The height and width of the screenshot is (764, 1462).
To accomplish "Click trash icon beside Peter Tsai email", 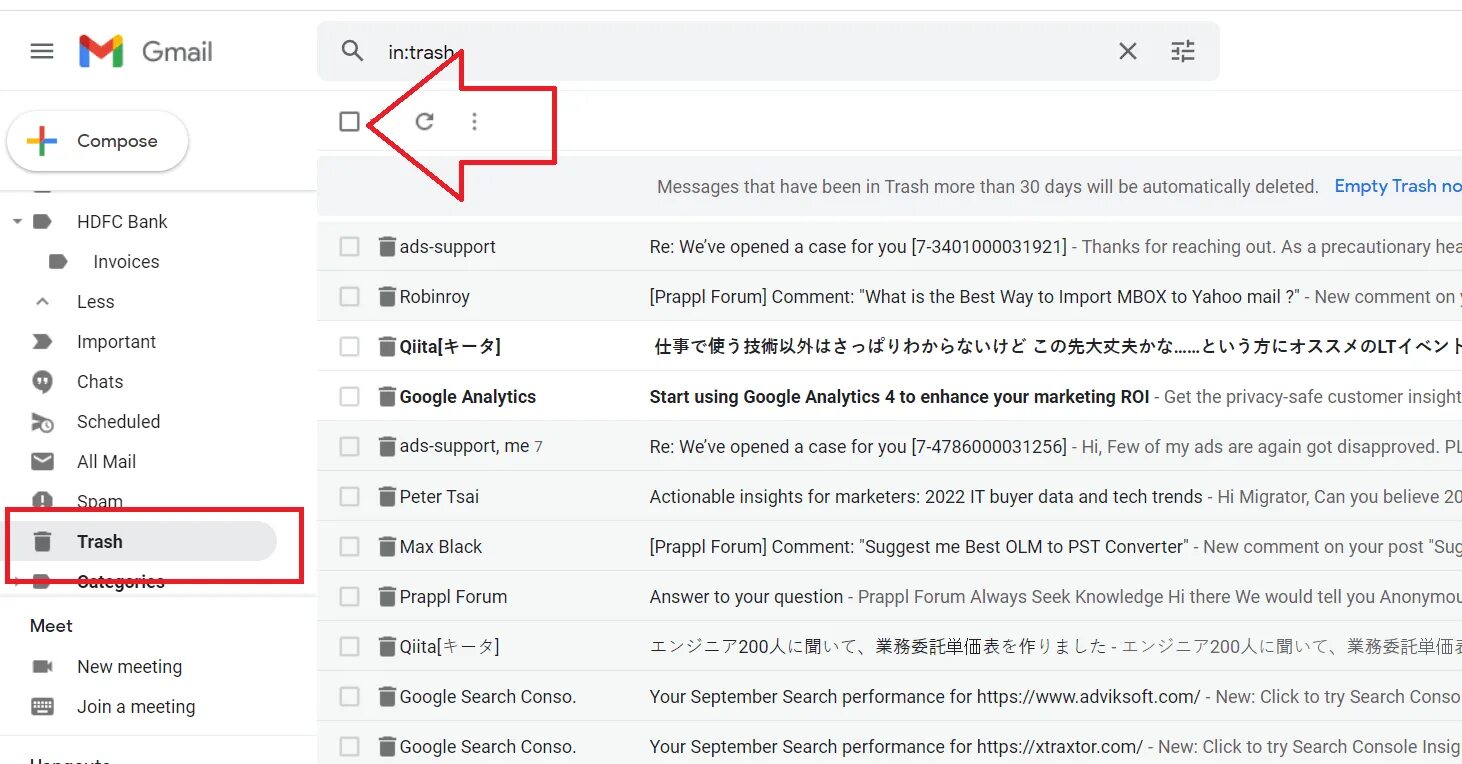I will 387,497.
